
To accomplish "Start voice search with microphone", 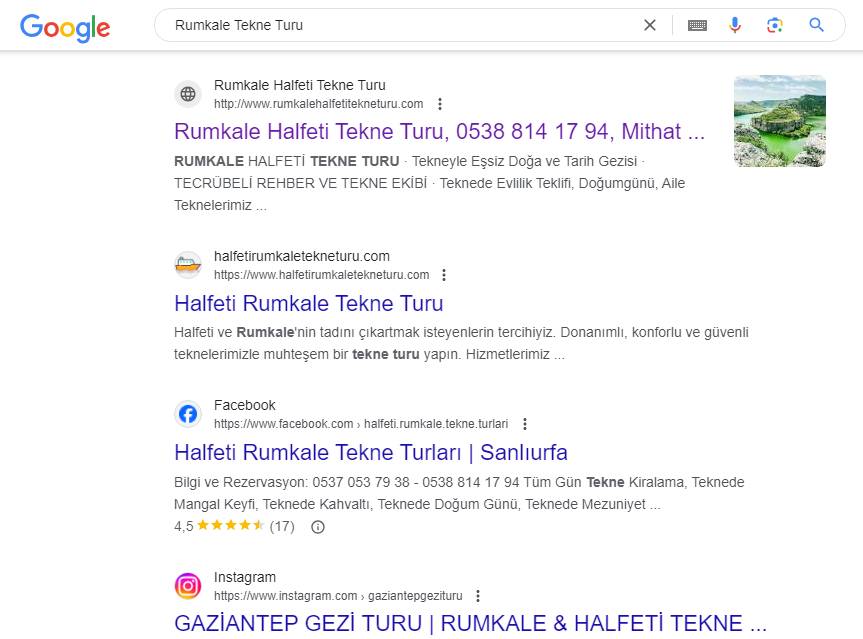I will 735,25.
